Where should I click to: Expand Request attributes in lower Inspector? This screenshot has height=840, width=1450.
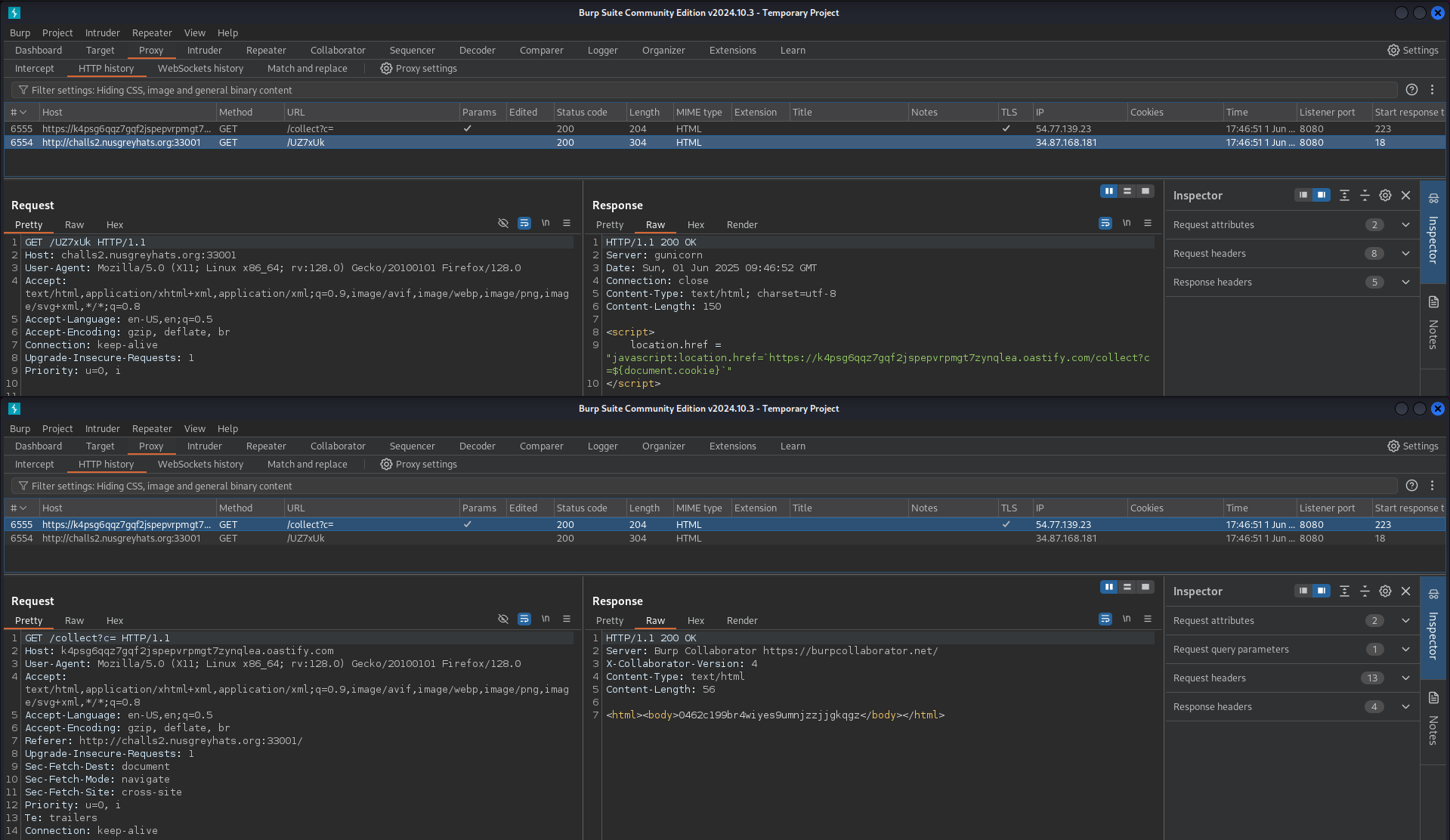(x=1291, y=620)
